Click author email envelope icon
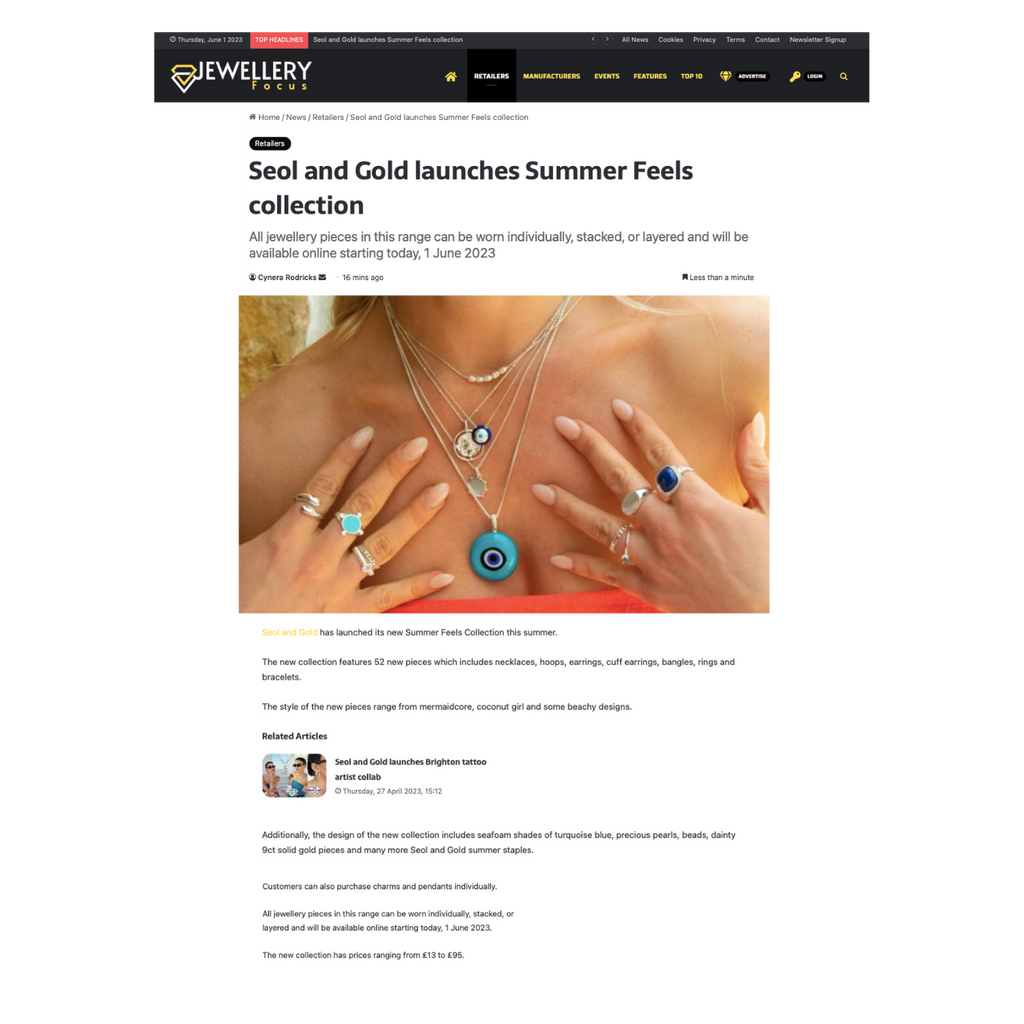The height and width of the screenshot is (1024, 1024). click(322, 277)
